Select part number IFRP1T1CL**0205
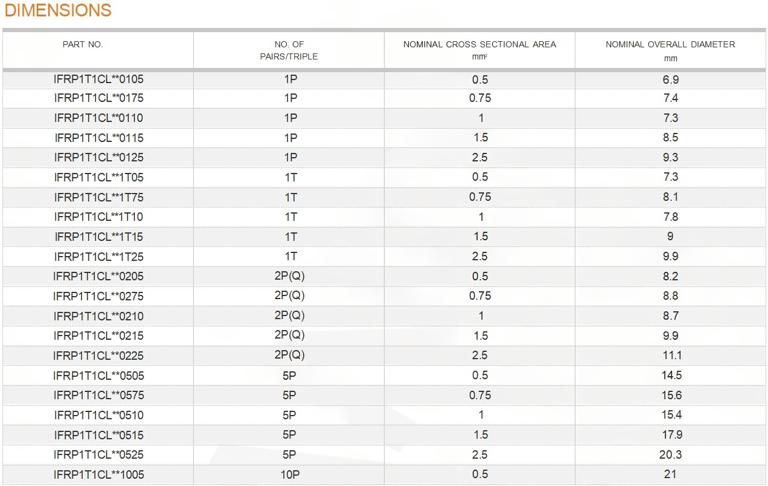 coord(98,276)
